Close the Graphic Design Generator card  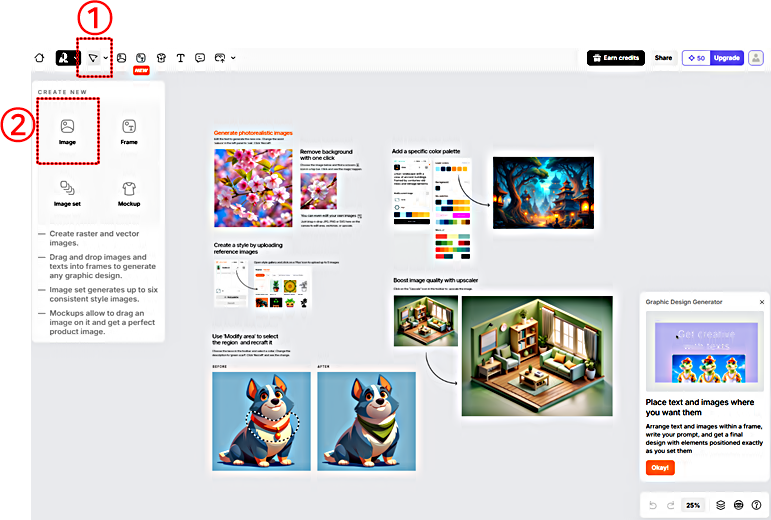(x=762, y=302)
